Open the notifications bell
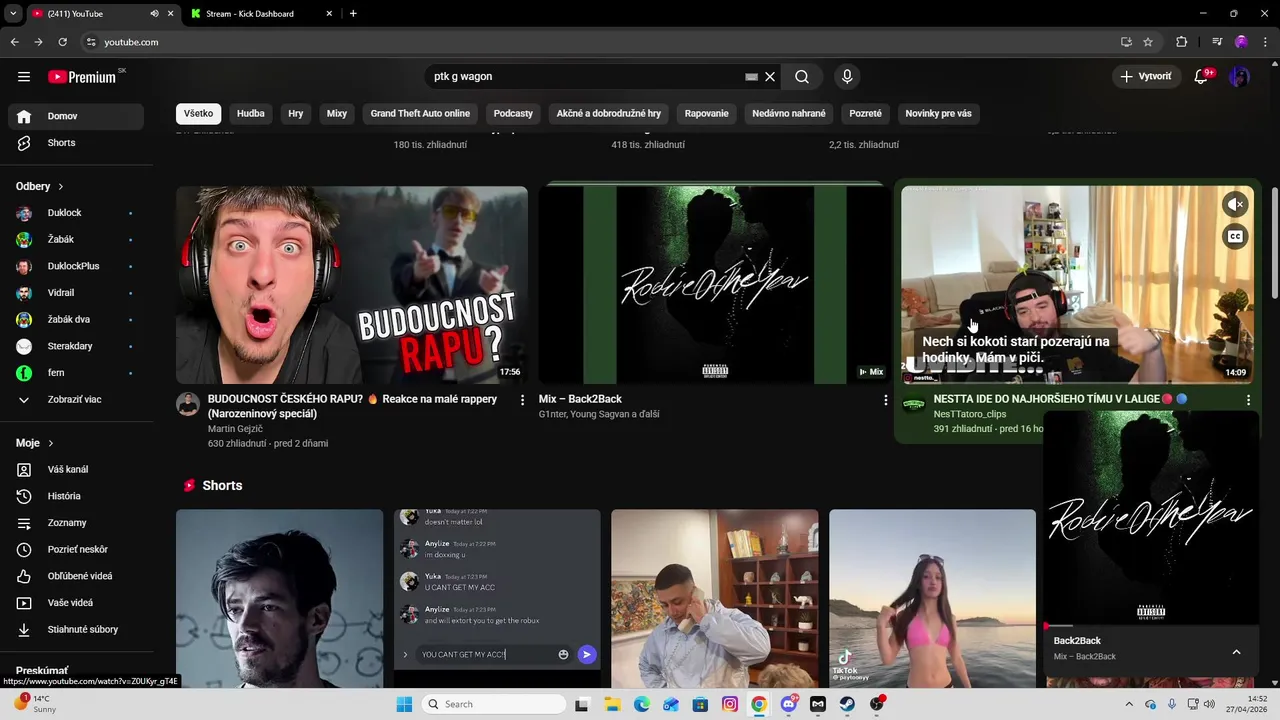Image resolution: width=1280 pixels, height=720 pixels. pos(1201,76)
